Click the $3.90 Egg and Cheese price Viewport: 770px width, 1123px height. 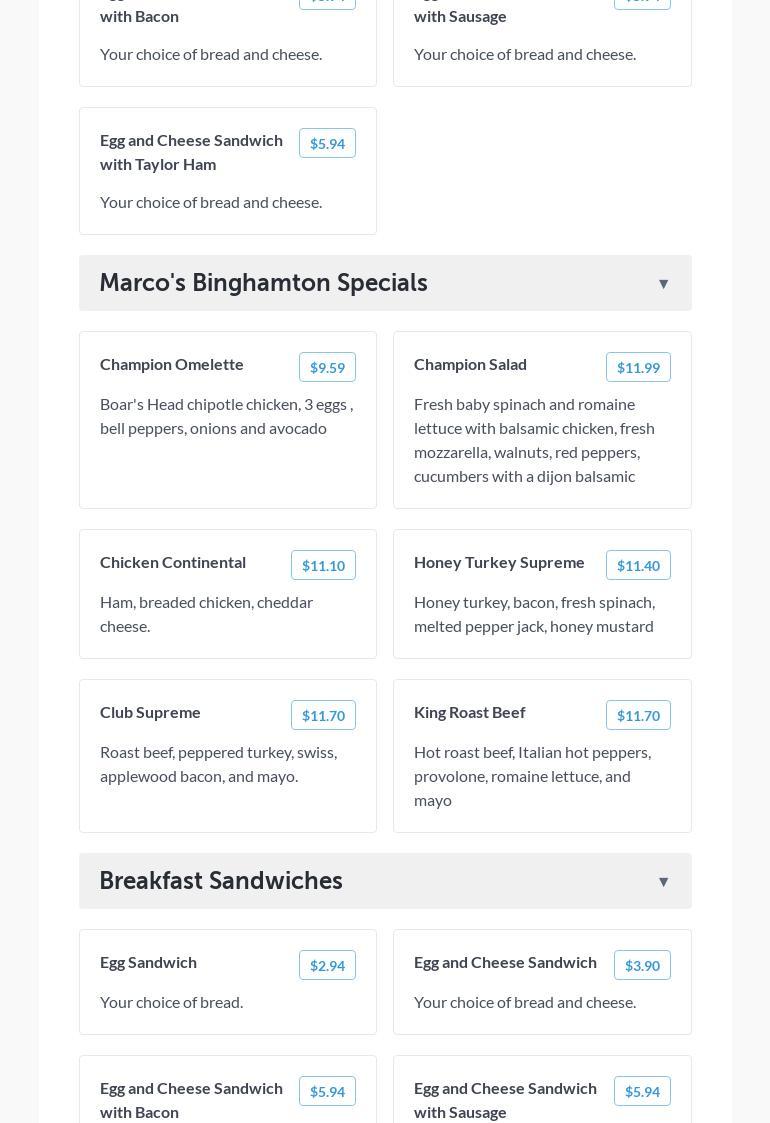point(642,965)
